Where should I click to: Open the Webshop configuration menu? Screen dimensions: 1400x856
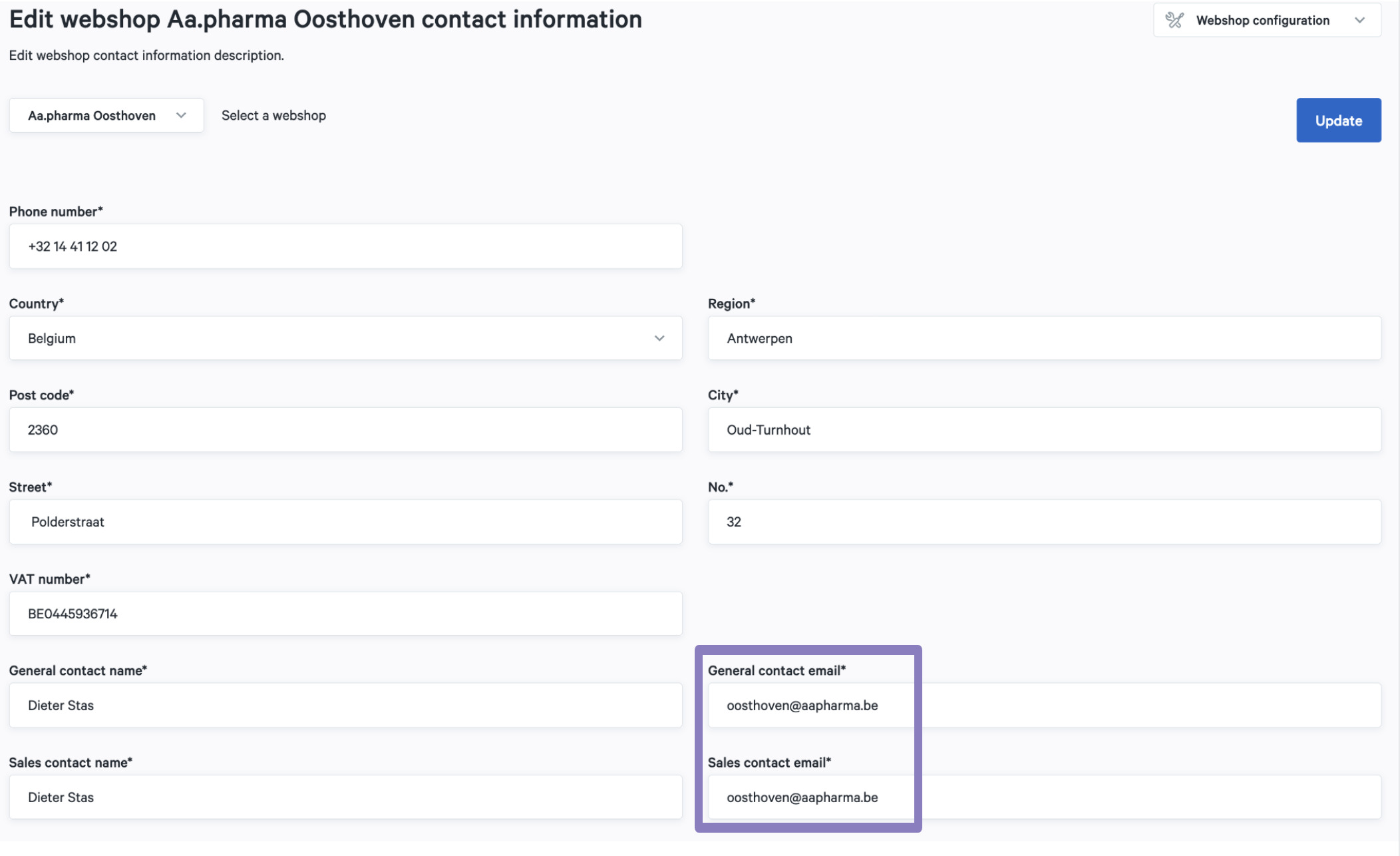1267,20
